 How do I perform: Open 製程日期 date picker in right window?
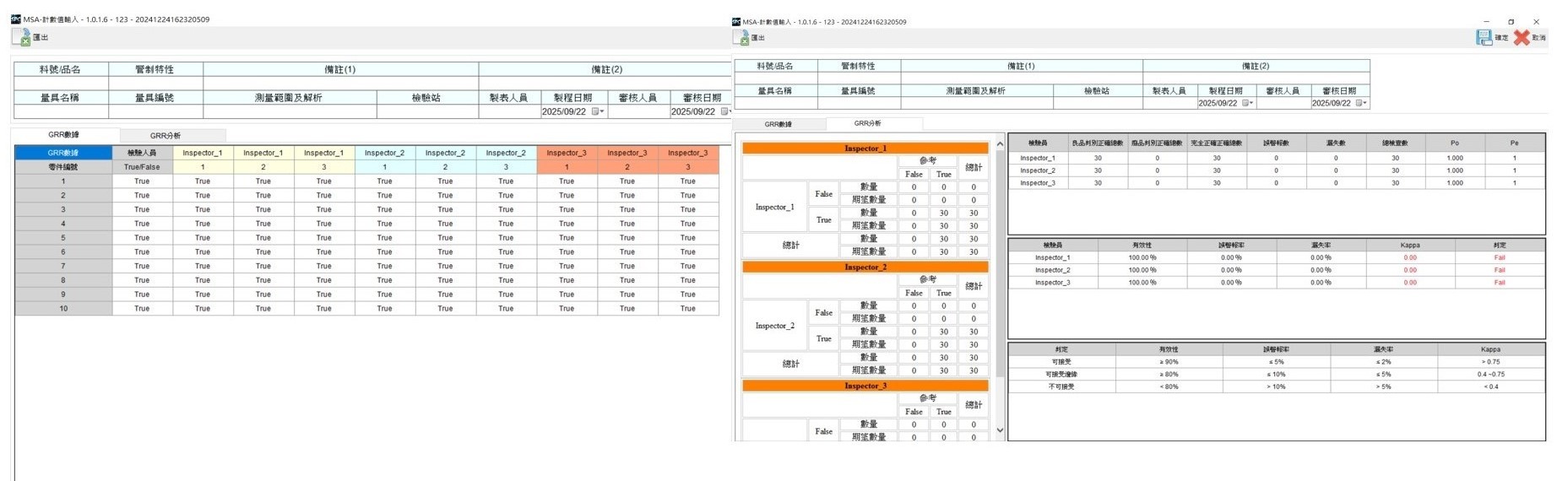pos(1247,103)
